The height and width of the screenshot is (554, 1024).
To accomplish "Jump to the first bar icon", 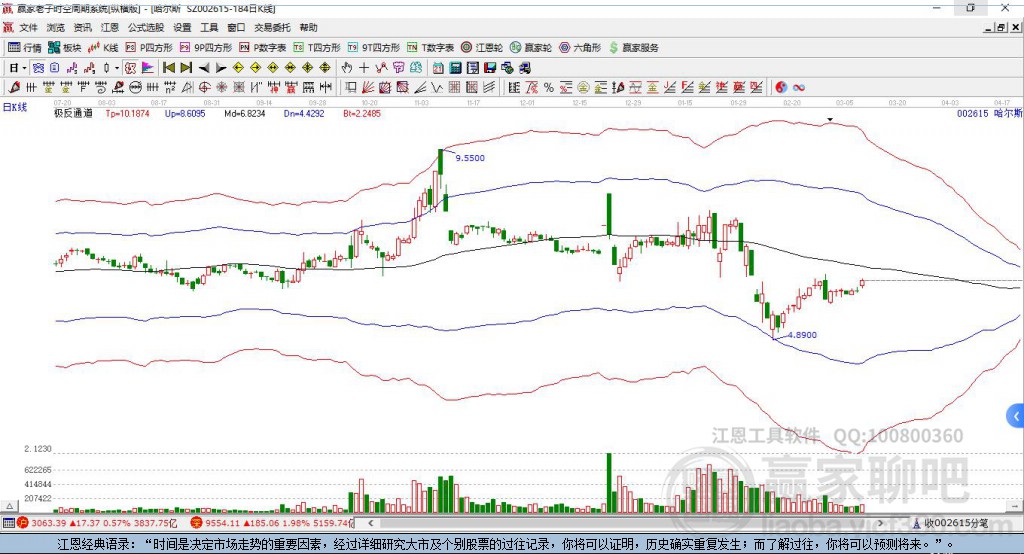I will coord(168,68).
